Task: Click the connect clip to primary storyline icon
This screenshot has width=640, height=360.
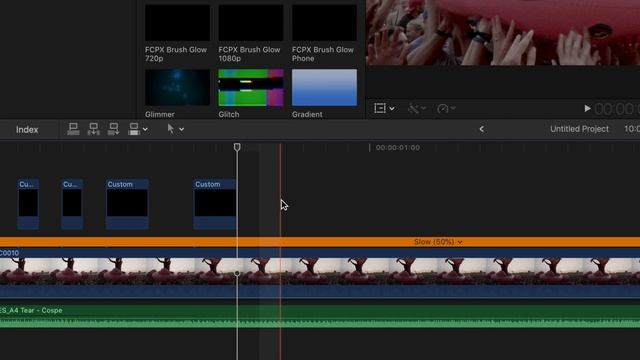Action: point(73,129)
